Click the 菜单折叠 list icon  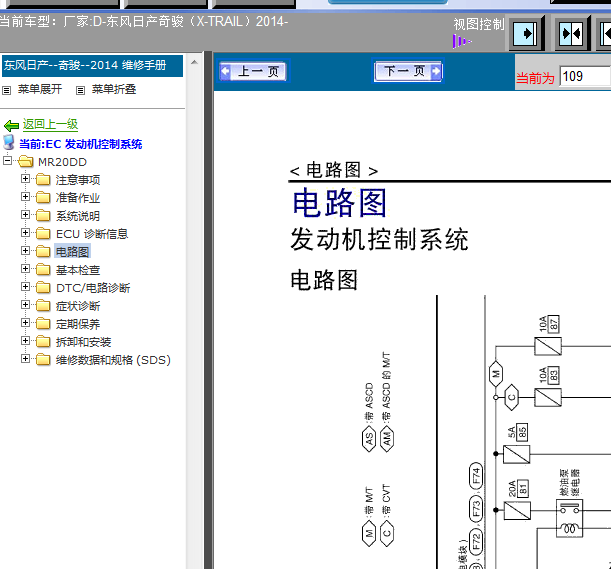80,90
